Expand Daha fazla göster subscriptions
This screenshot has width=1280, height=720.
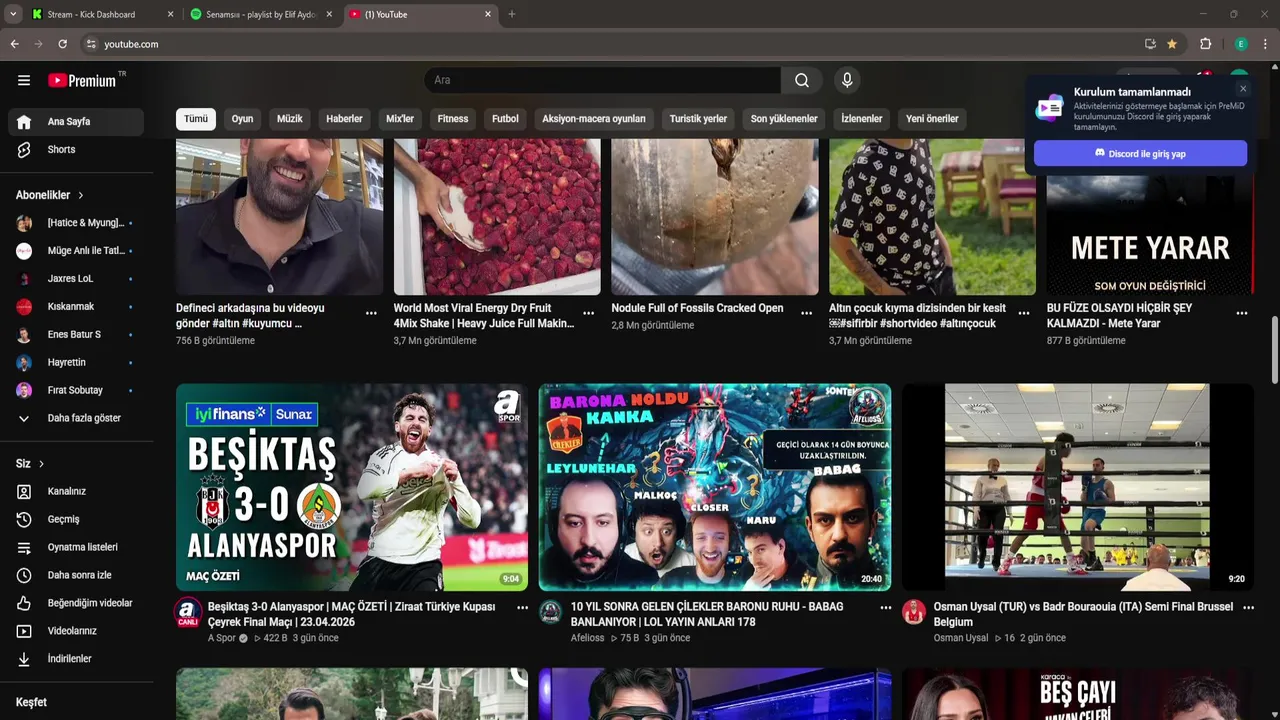click(76, 418)
